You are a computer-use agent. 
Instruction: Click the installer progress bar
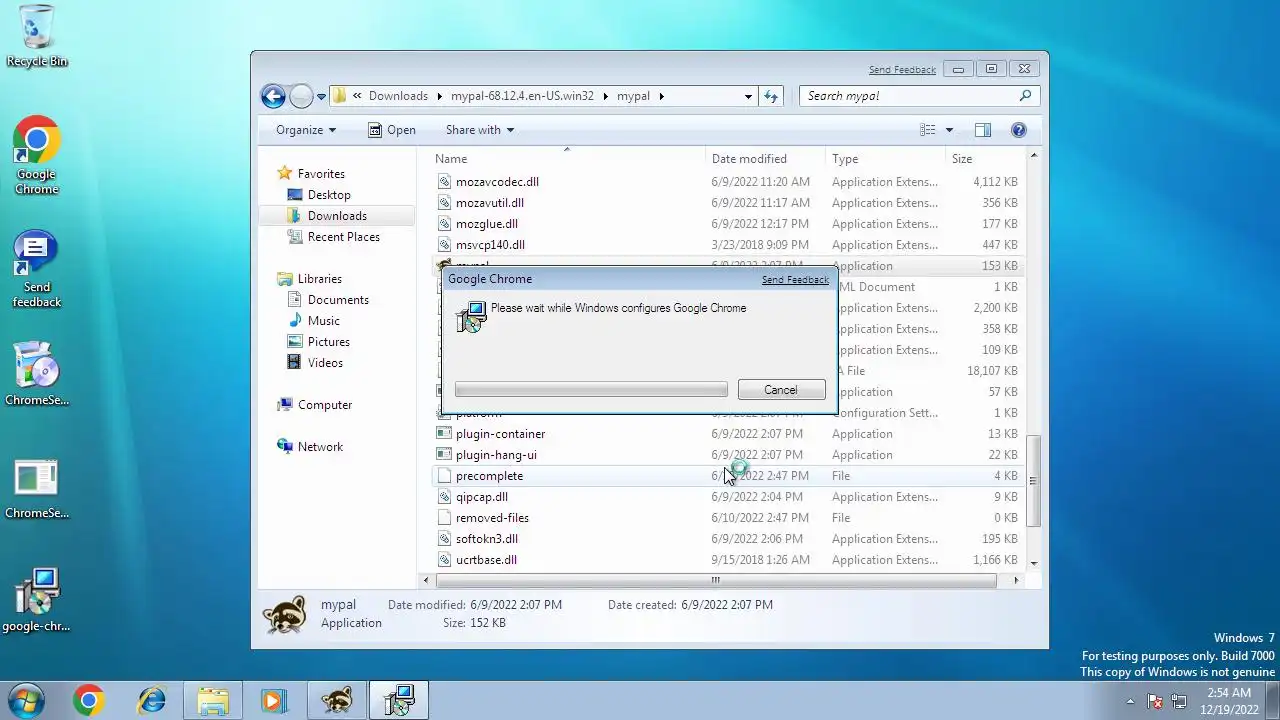point(591,390)
